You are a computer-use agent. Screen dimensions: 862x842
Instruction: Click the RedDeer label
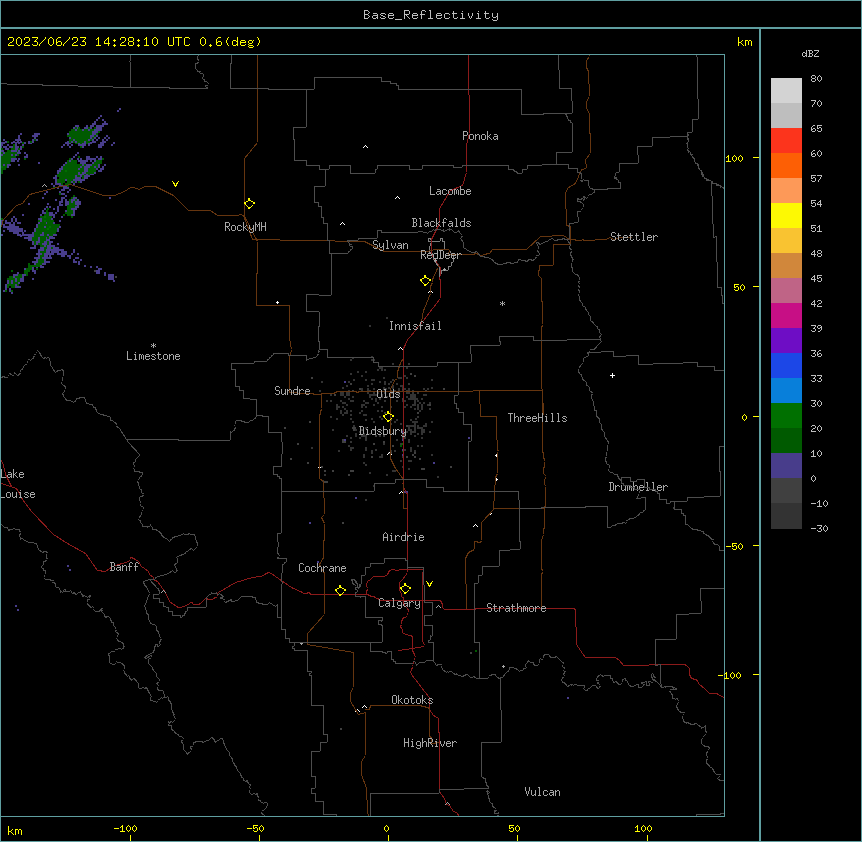tap(440, 255)
